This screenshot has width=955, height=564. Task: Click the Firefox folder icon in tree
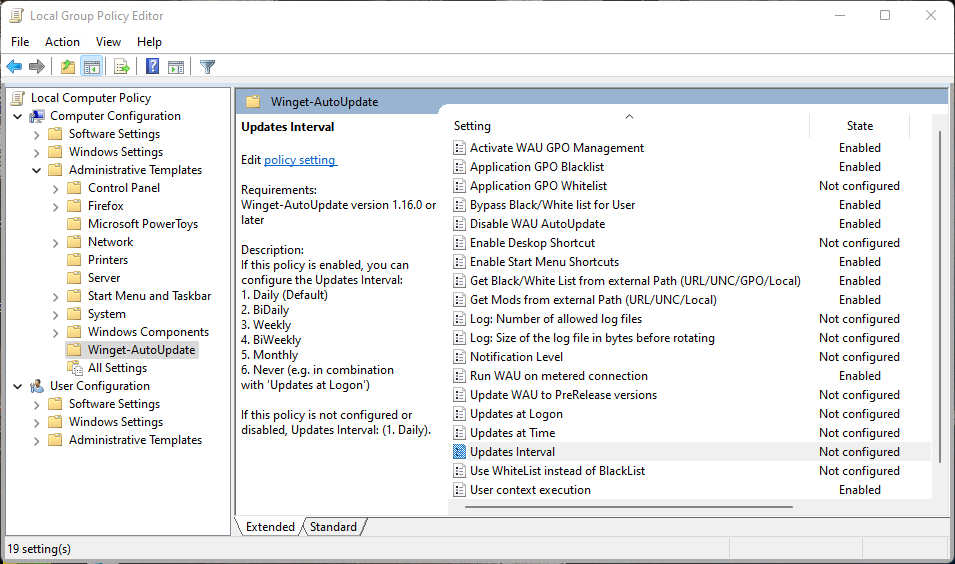[74, 206]
